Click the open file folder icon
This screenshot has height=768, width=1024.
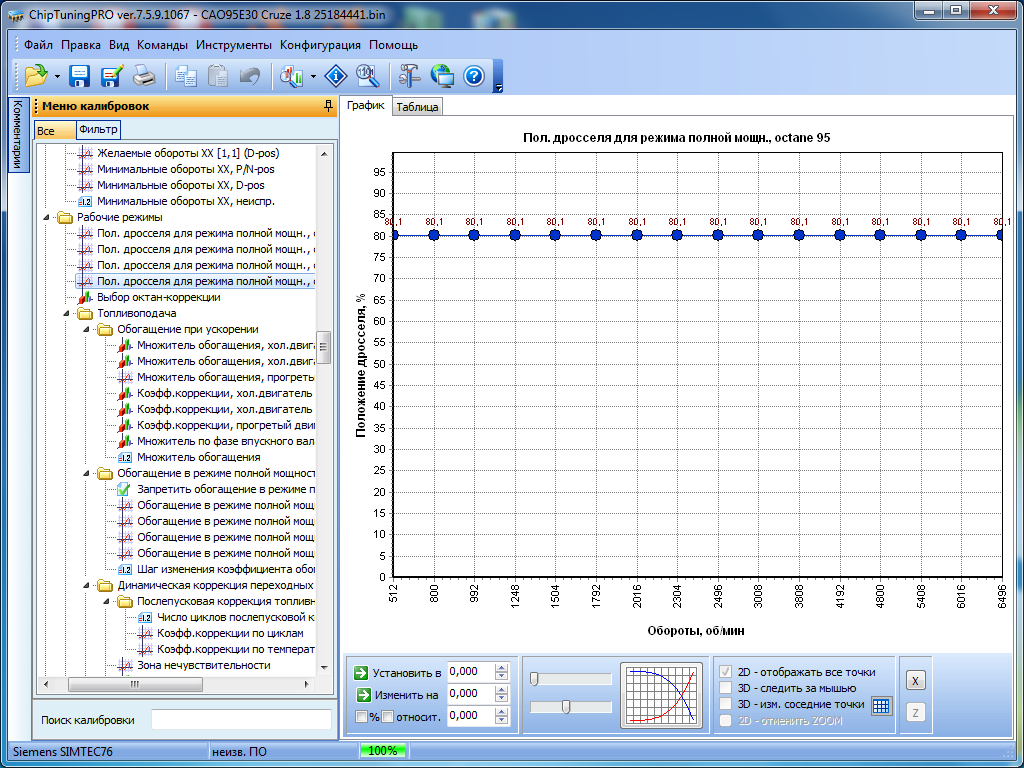36,75
